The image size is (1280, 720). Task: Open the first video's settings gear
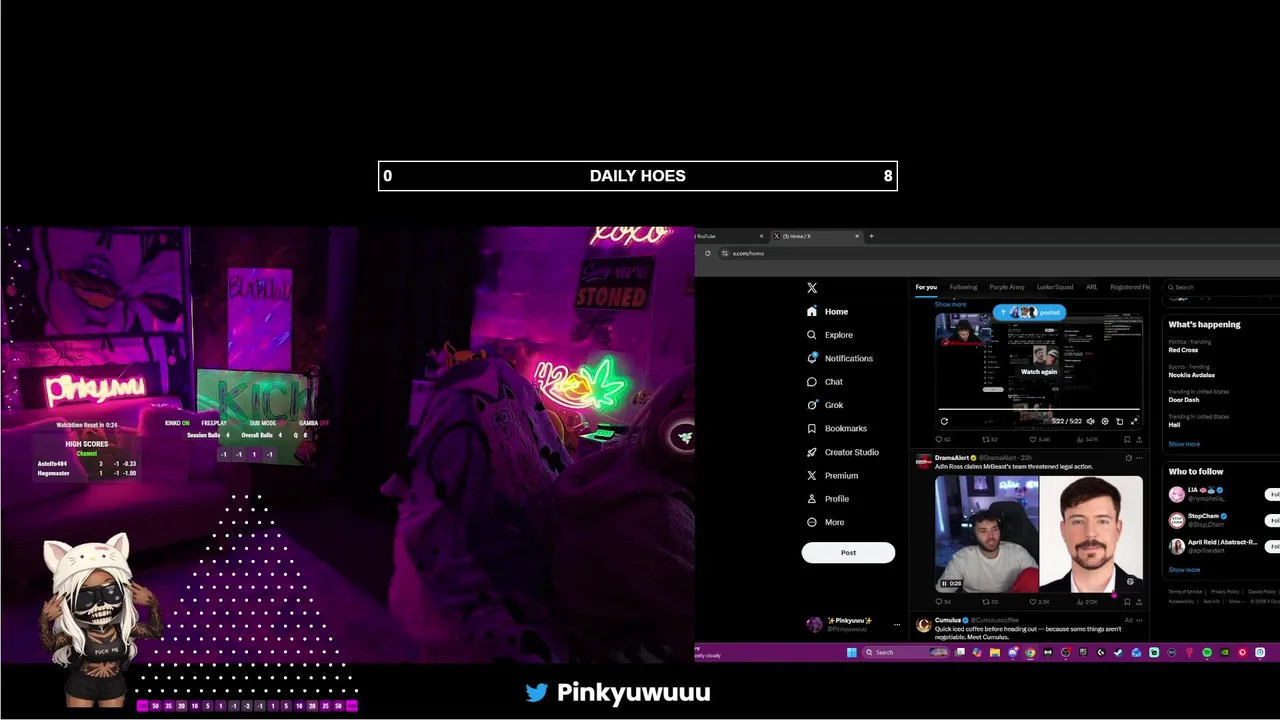pyautogui.click(x=1105, y=421)
